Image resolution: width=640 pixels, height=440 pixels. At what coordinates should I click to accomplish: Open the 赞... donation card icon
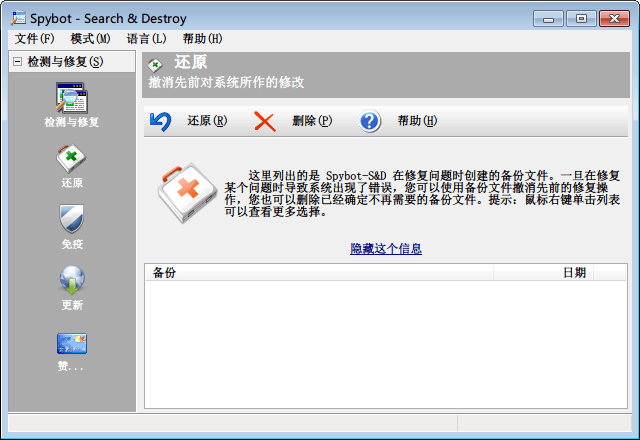click(x=71, y=345)
